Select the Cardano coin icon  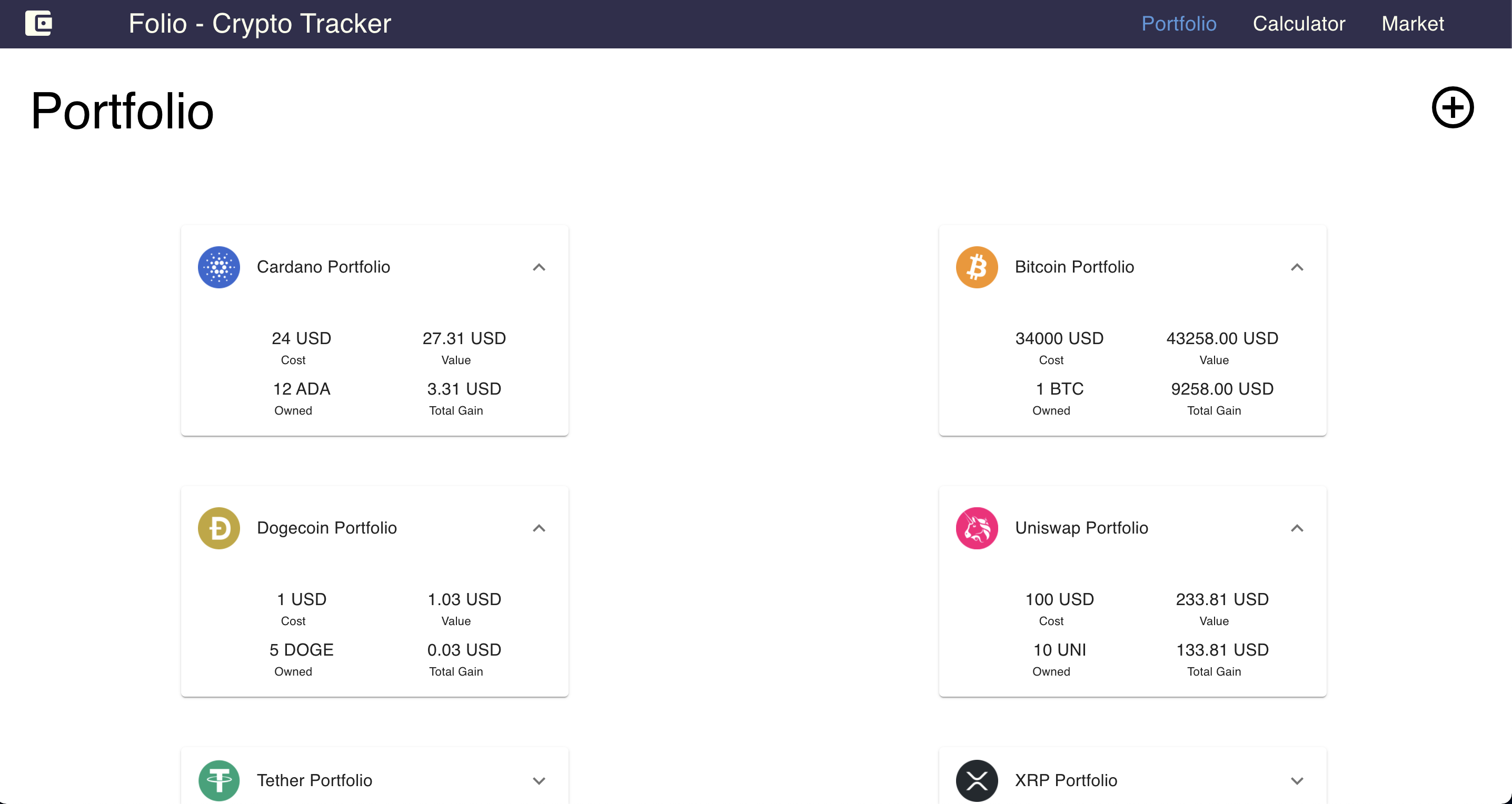point(218,267)
